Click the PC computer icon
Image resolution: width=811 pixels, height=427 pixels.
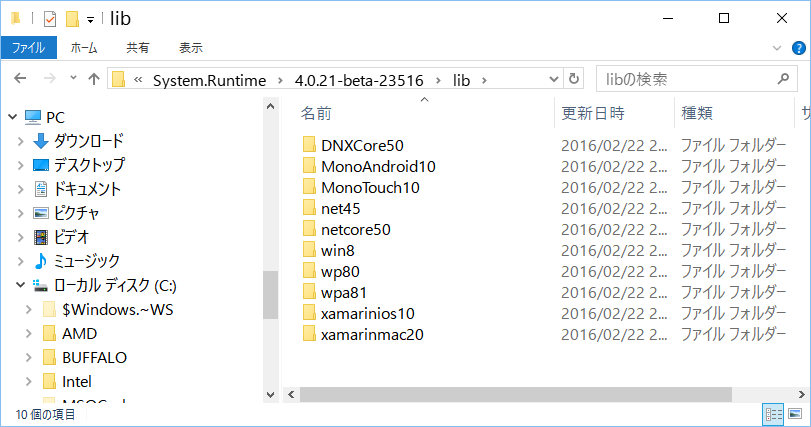click(x=33, y=117)
